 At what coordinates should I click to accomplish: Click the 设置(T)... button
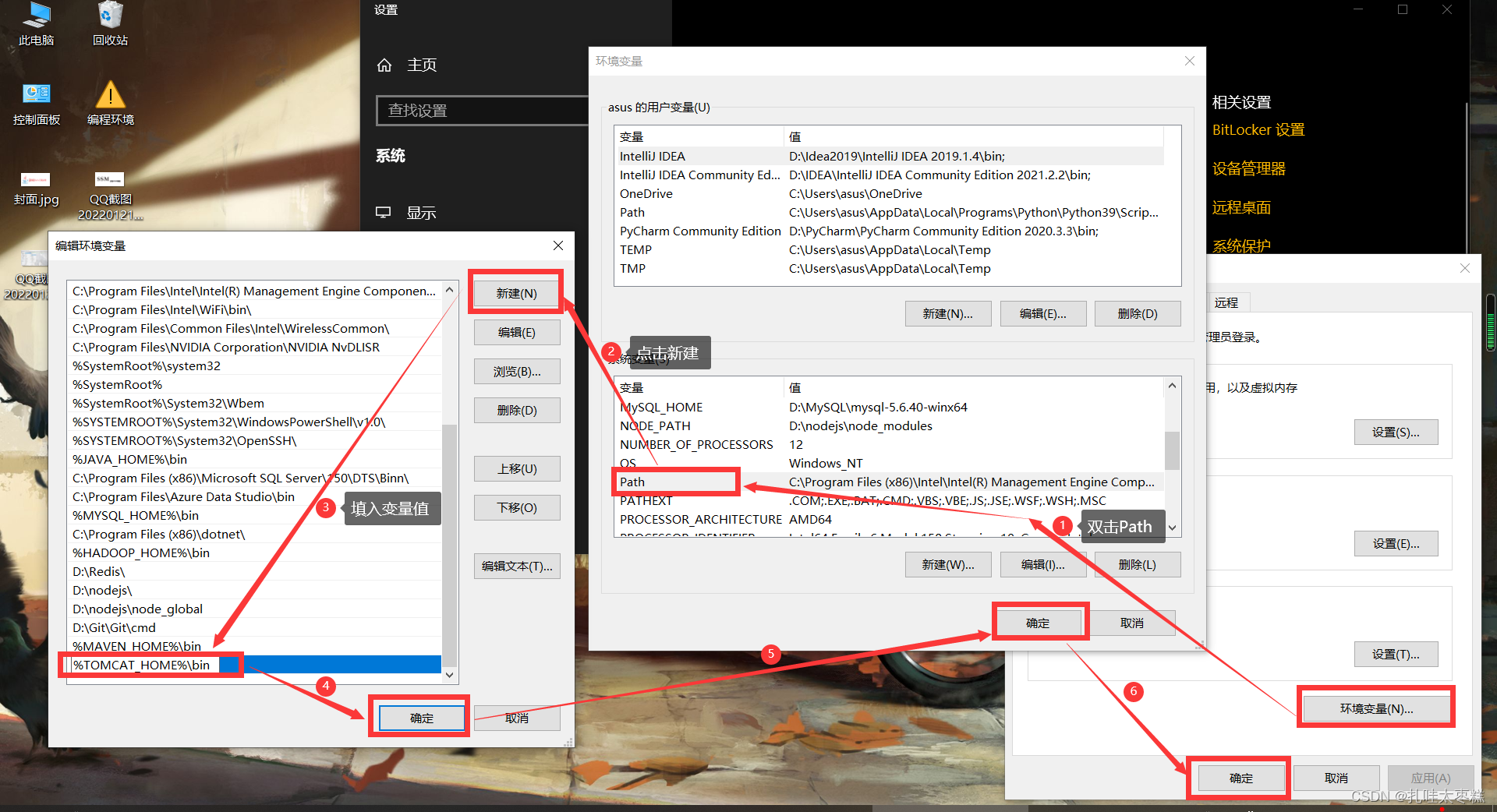1396,655
